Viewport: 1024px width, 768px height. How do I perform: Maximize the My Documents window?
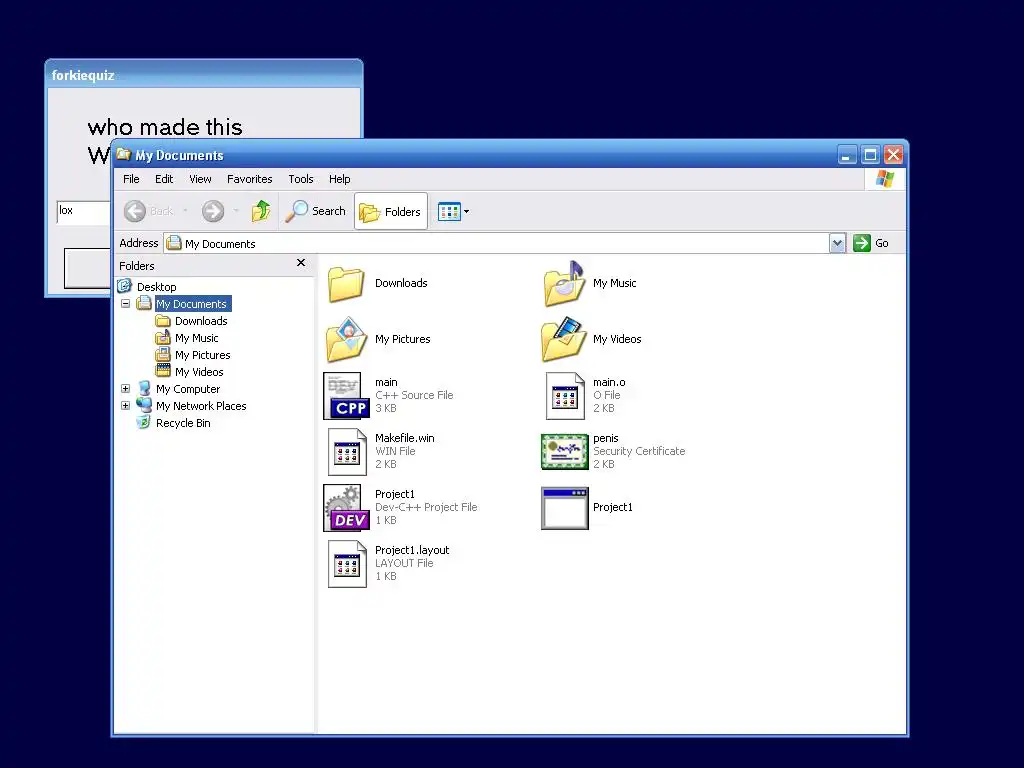pos(870,155)
